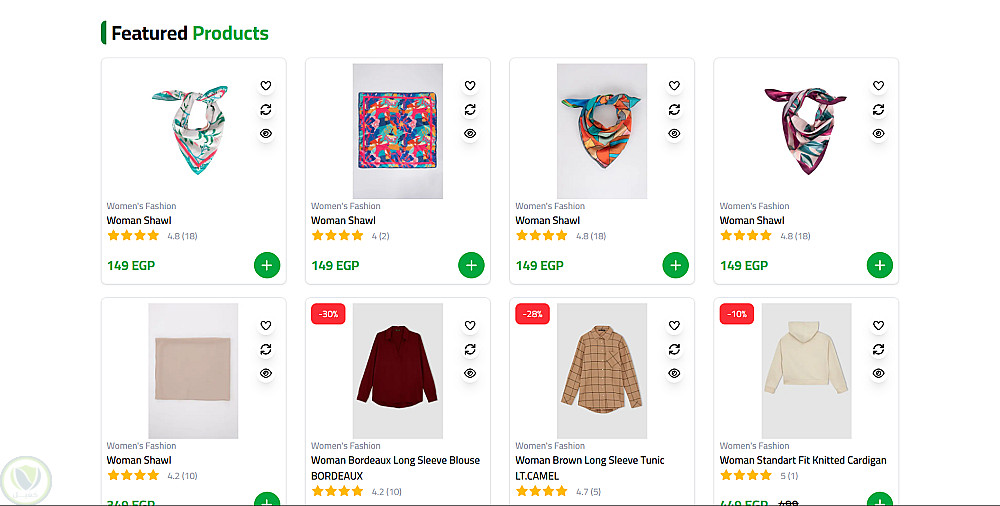Quick view the third orange Woman Shawl
This screenshot has width=1000, height=506.
tap(674, 133)
